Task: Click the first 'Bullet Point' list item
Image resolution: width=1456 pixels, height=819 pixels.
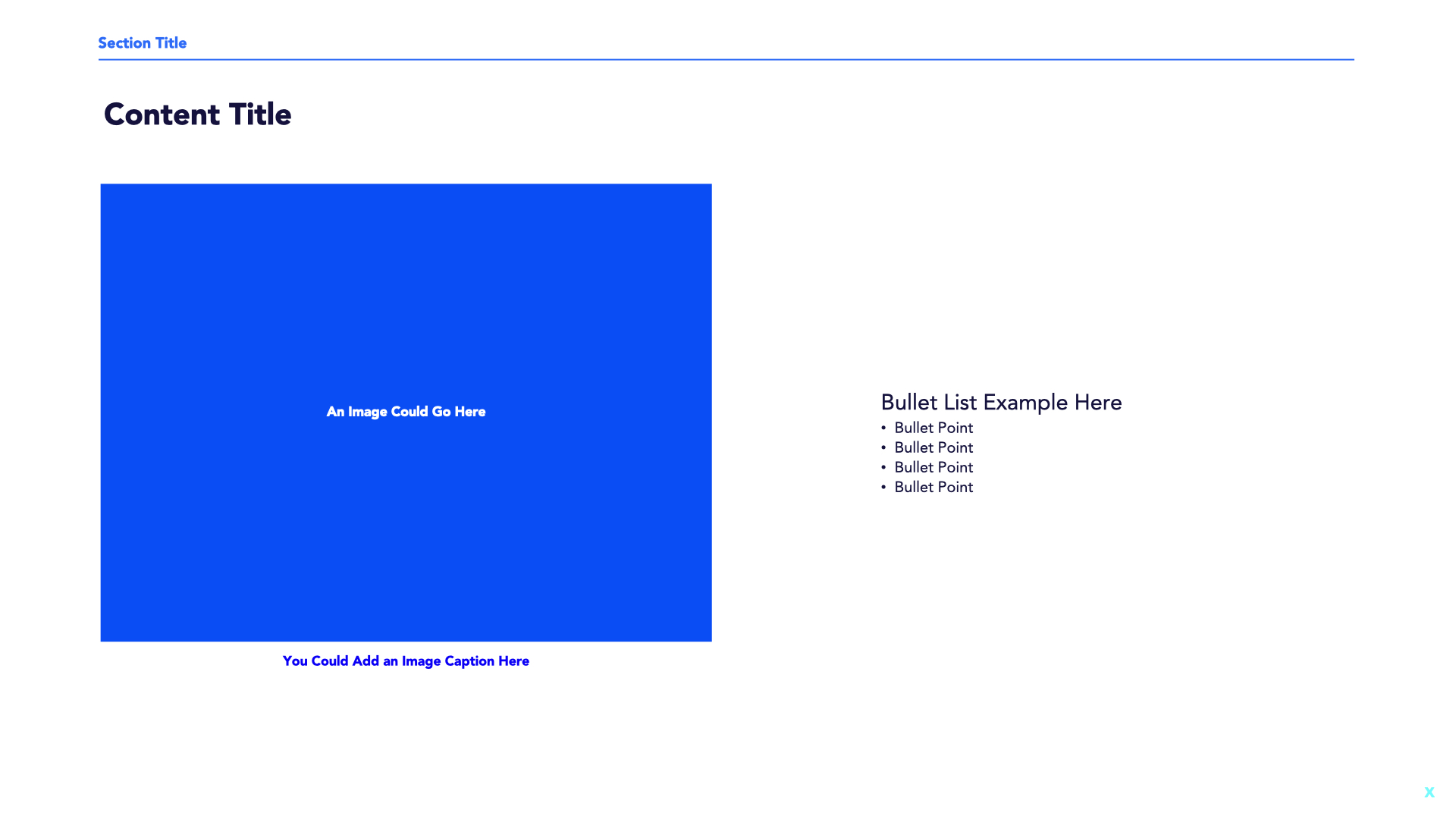Action: (x=934, y=428)
